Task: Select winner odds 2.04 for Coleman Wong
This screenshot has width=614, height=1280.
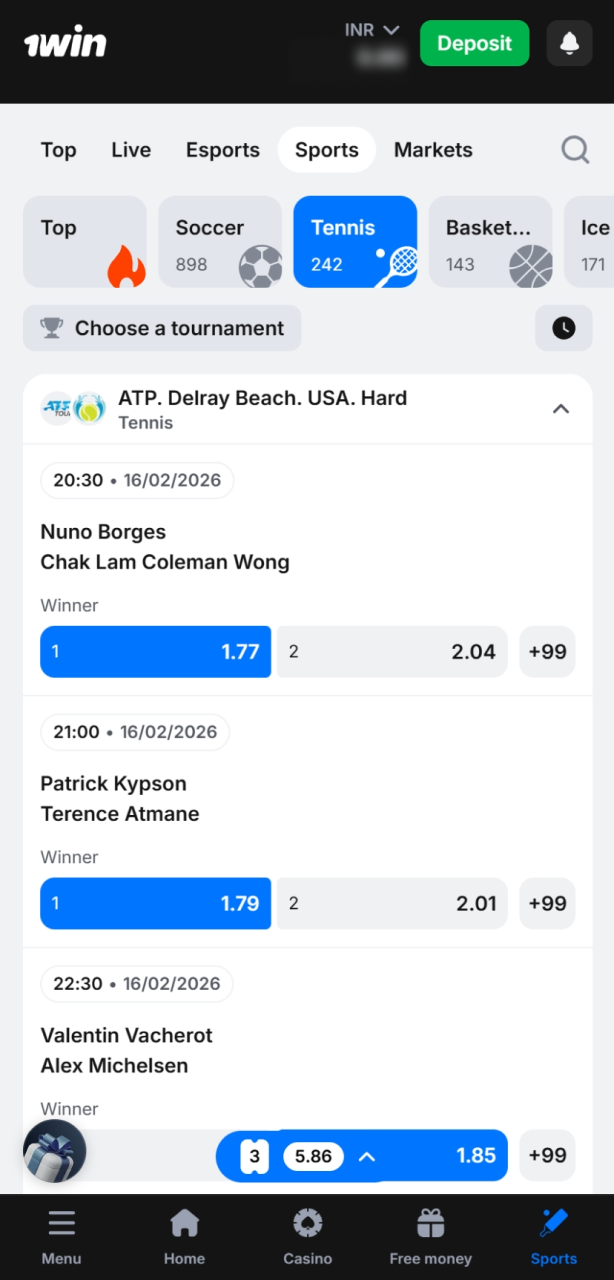Action: pos(392,651)
